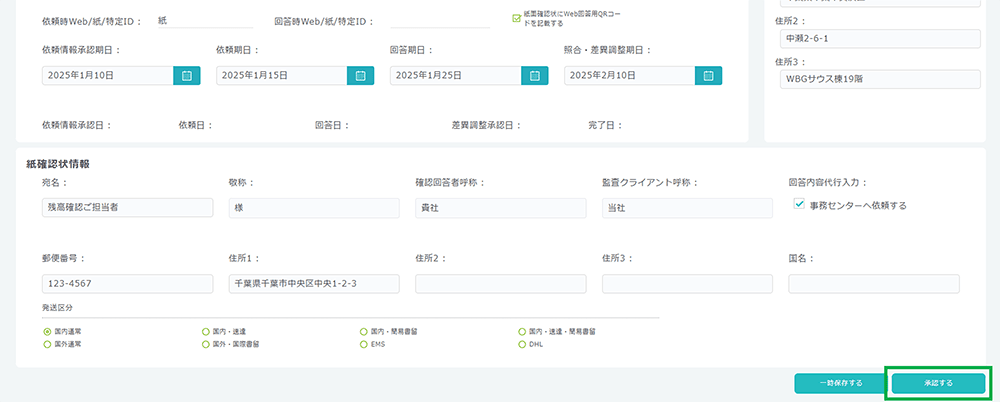Click the 一時保存する button
Image resolution: width=1000 pixels, height=402 pixels.
click(x=840, y=382)
